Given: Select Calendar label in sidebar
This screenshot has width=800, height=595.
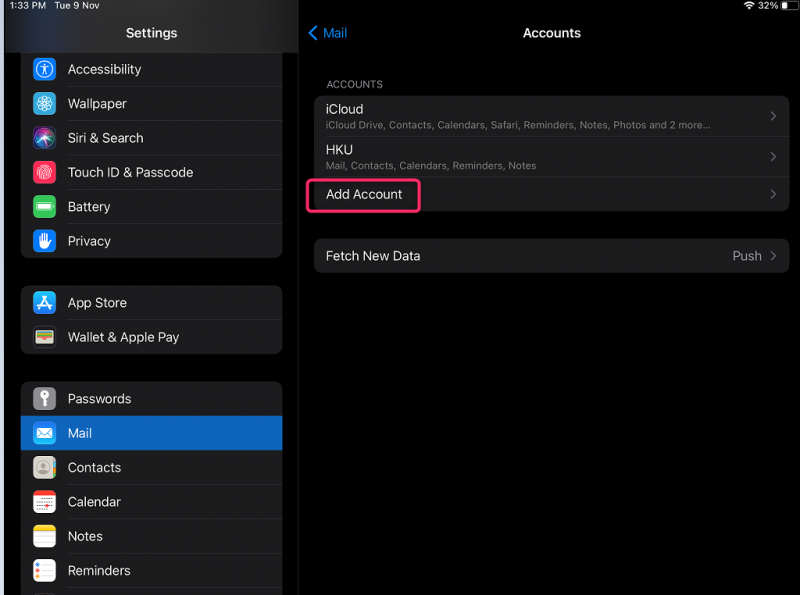Looking at the screenshot, I should (94, 502).
